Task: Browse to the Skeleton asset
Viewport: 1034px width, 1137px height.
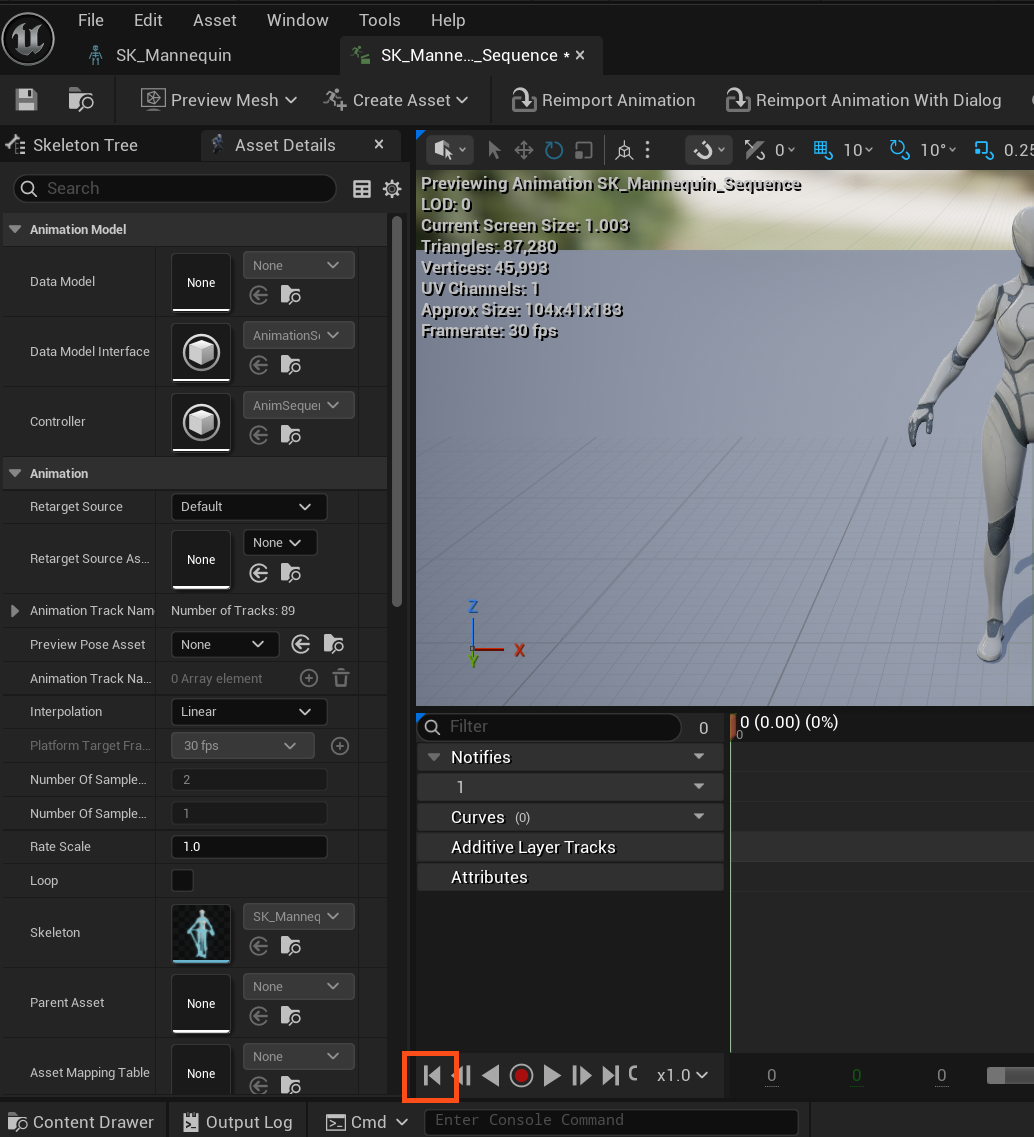Action: tap(291, 946)
